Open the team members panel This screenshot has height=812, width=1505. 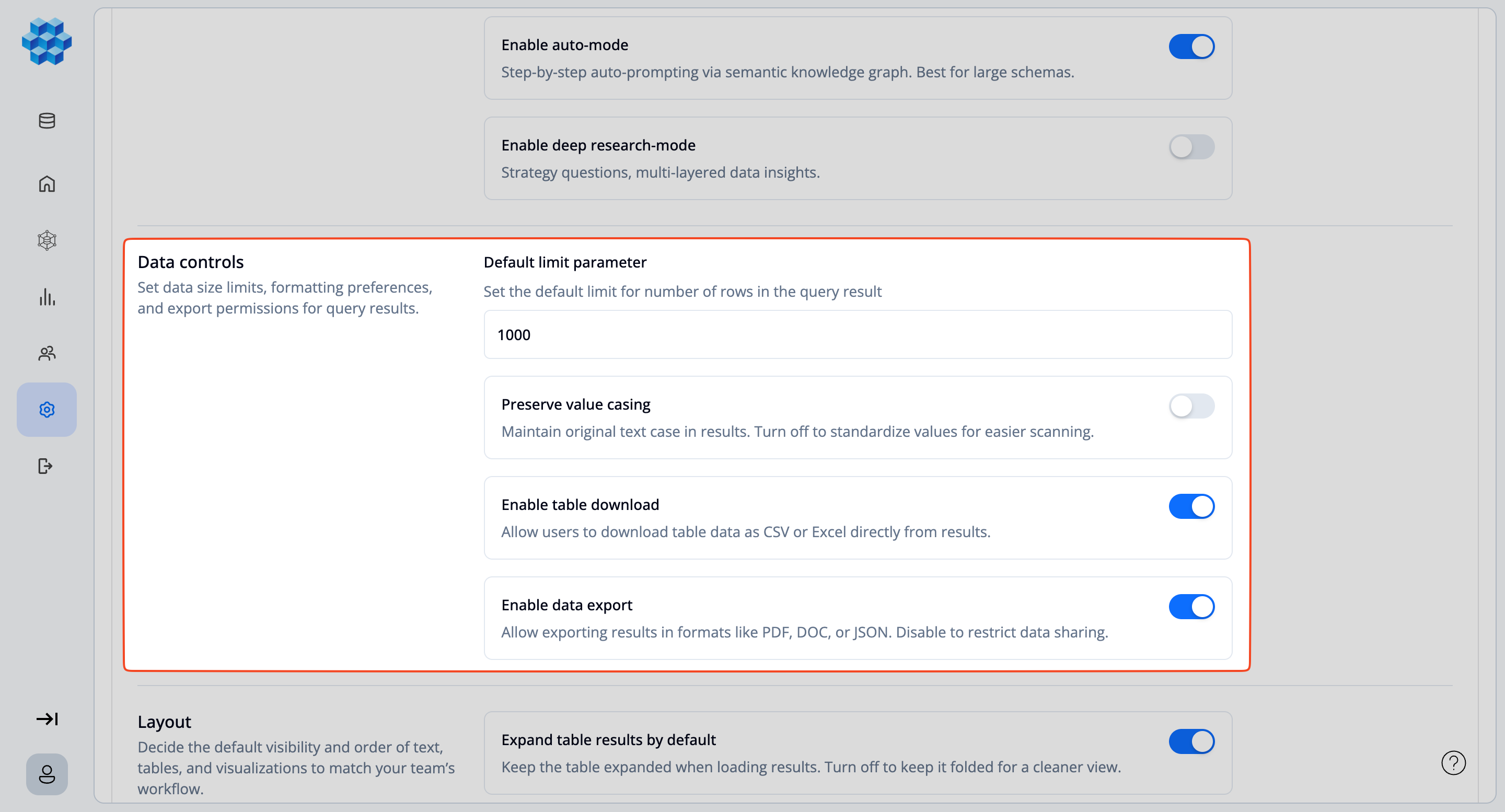tap(47, 353)
